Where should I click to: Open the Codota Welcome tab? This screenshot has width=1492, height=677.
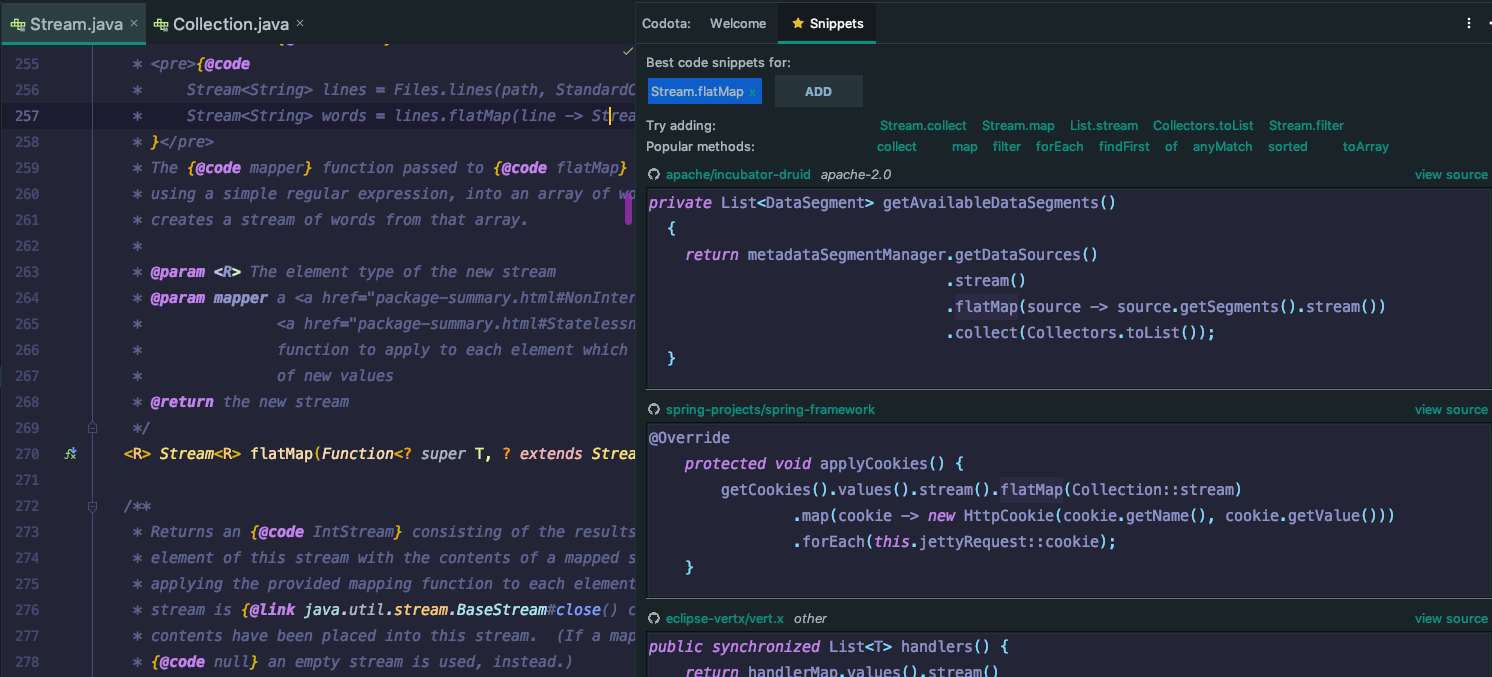pos(737,23)
